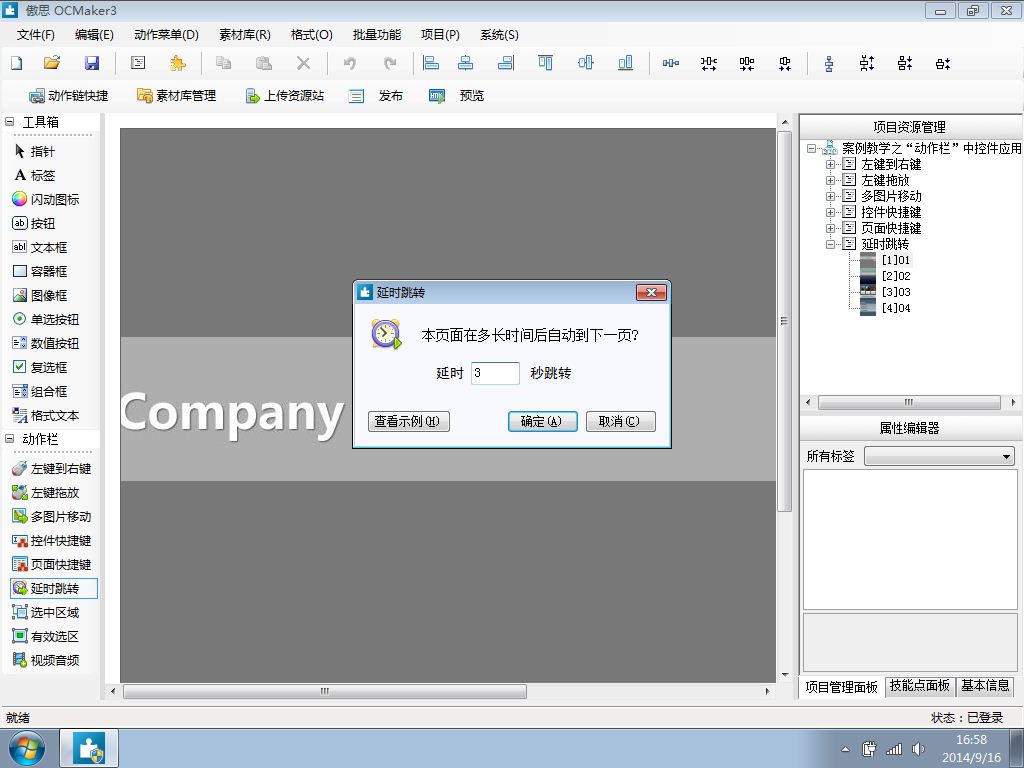Collapse the 延时跳转 tree node
Screen dimensions: 1024x768
pyautogui.click(x=830, y=244)
